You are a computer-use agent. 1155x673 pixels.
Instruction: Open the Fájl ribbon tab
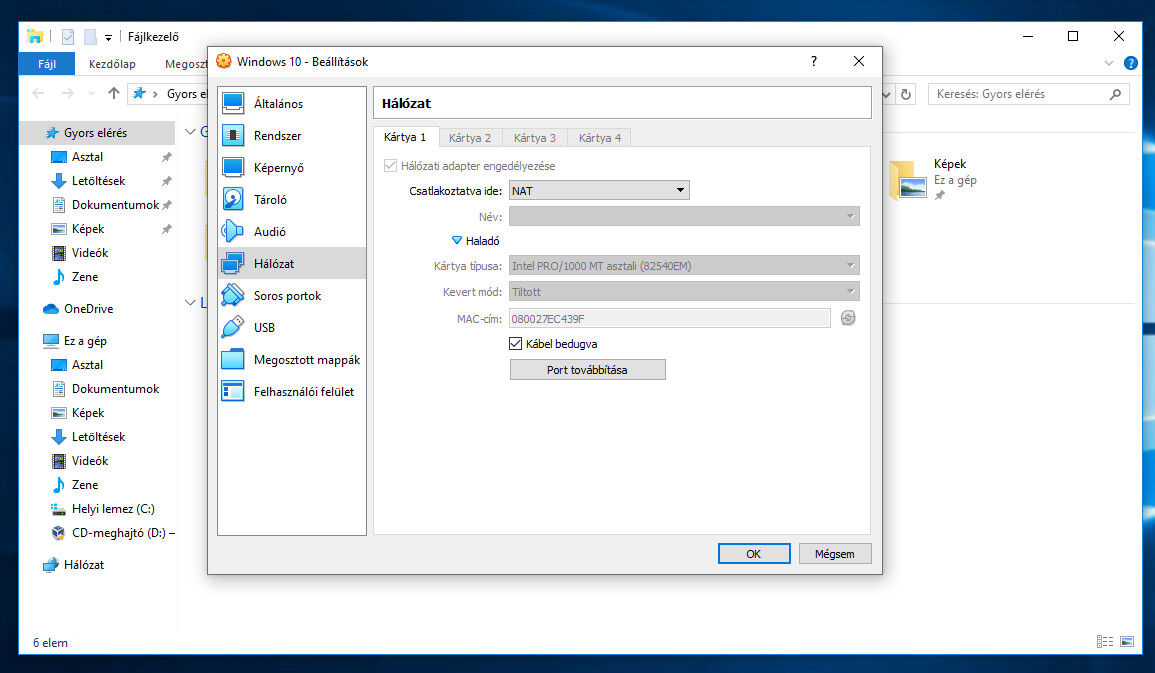(47, 64)
